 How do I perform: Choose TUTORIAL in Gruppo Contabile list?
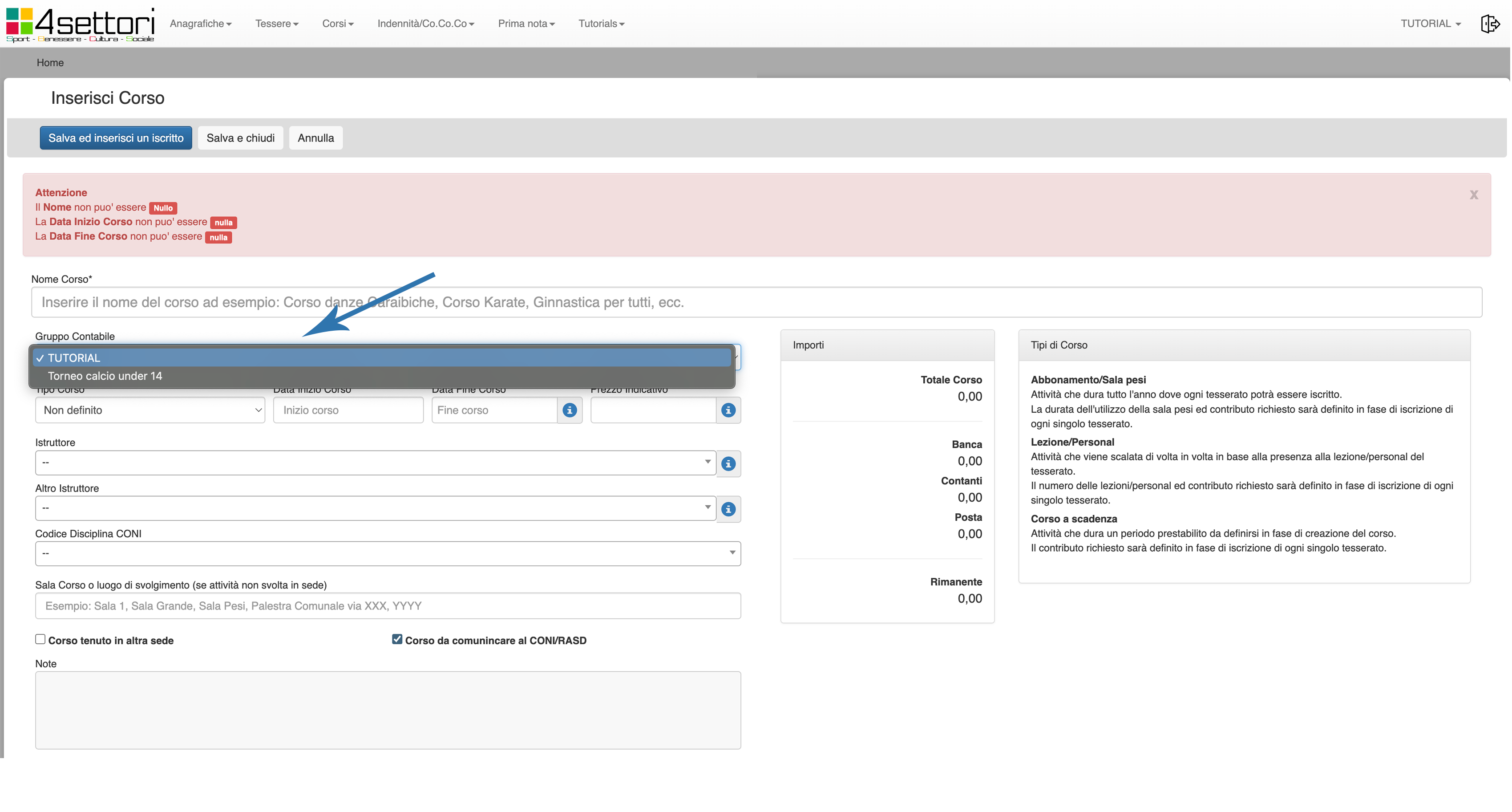click(75, 358)
